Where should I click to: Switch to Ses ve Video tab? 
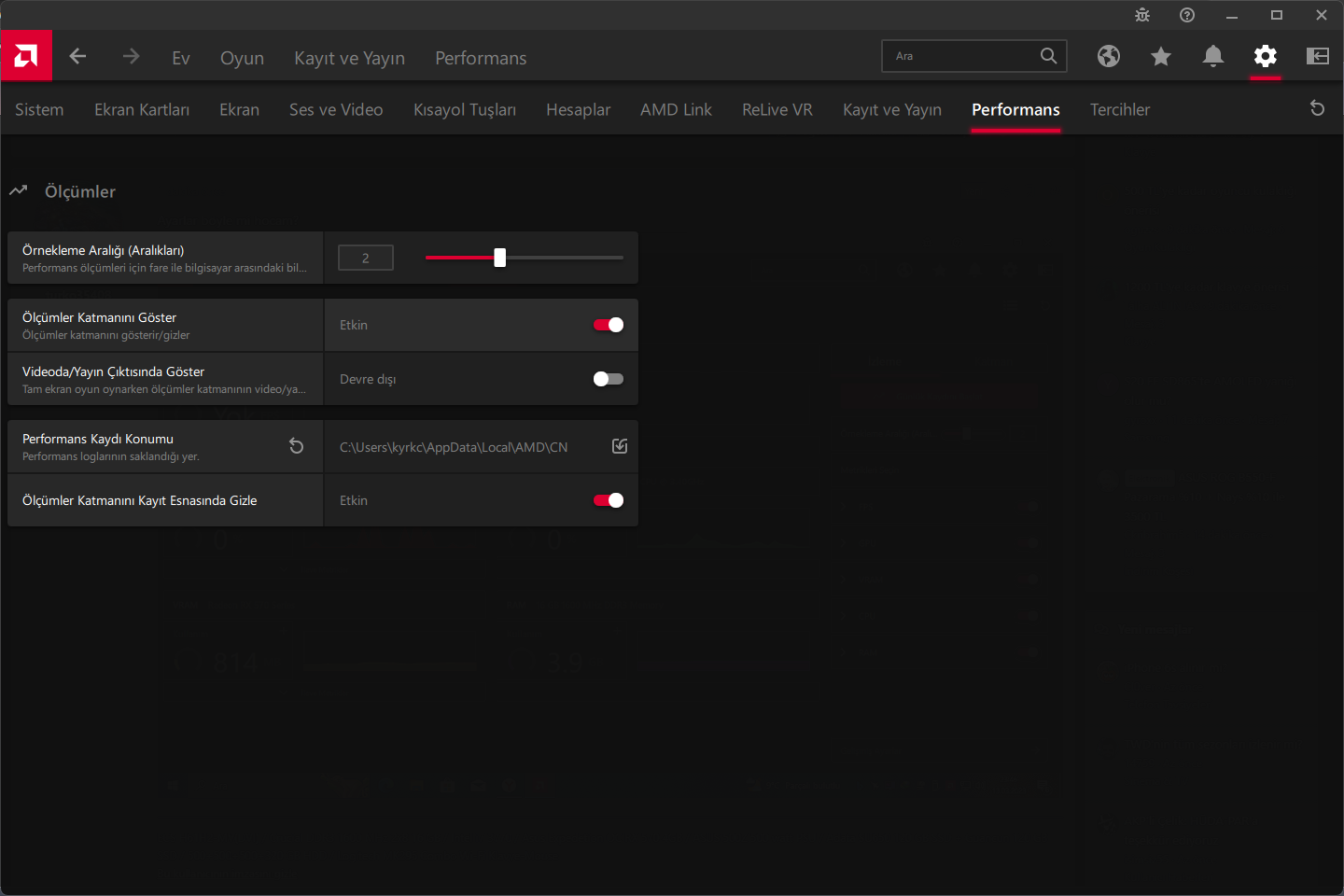336,109
